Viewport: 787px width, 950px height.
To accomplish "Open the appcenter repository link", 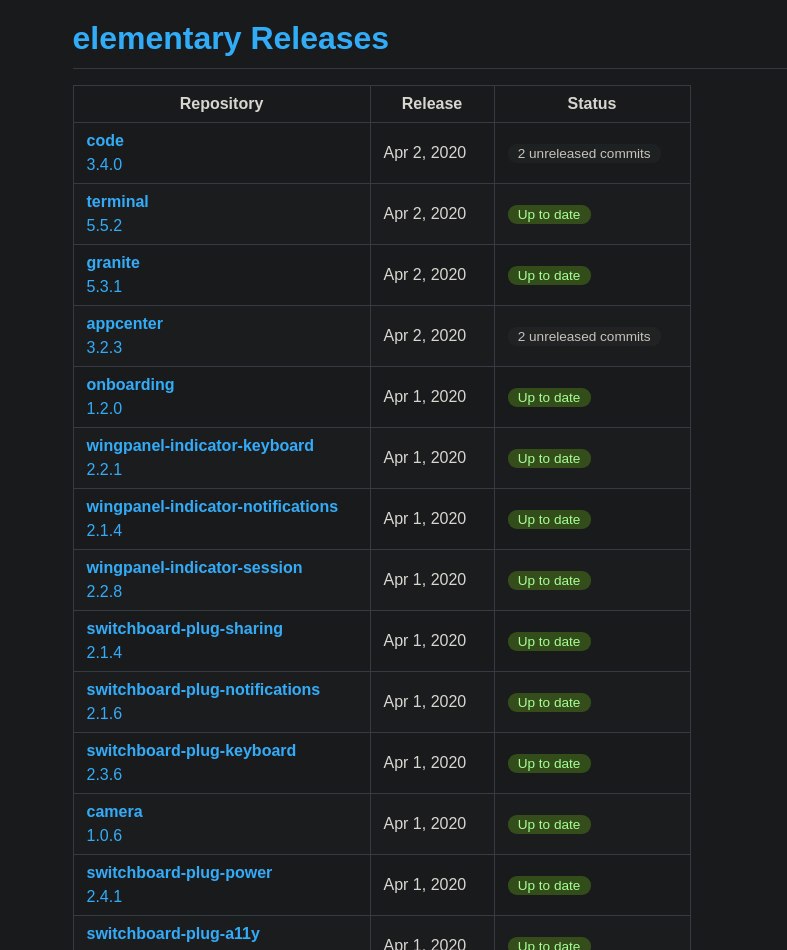I will click(125, 324).
